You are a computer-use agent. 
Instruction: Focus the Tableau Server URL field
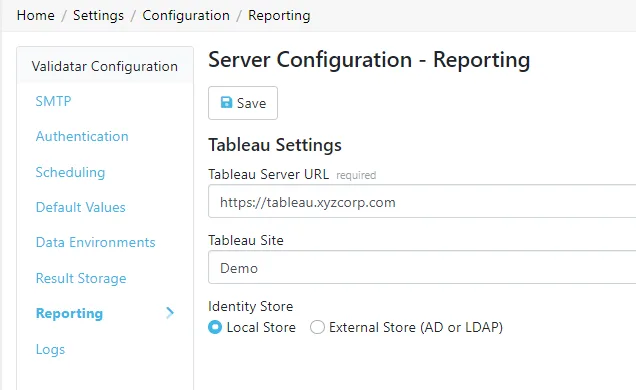point(422,201)
